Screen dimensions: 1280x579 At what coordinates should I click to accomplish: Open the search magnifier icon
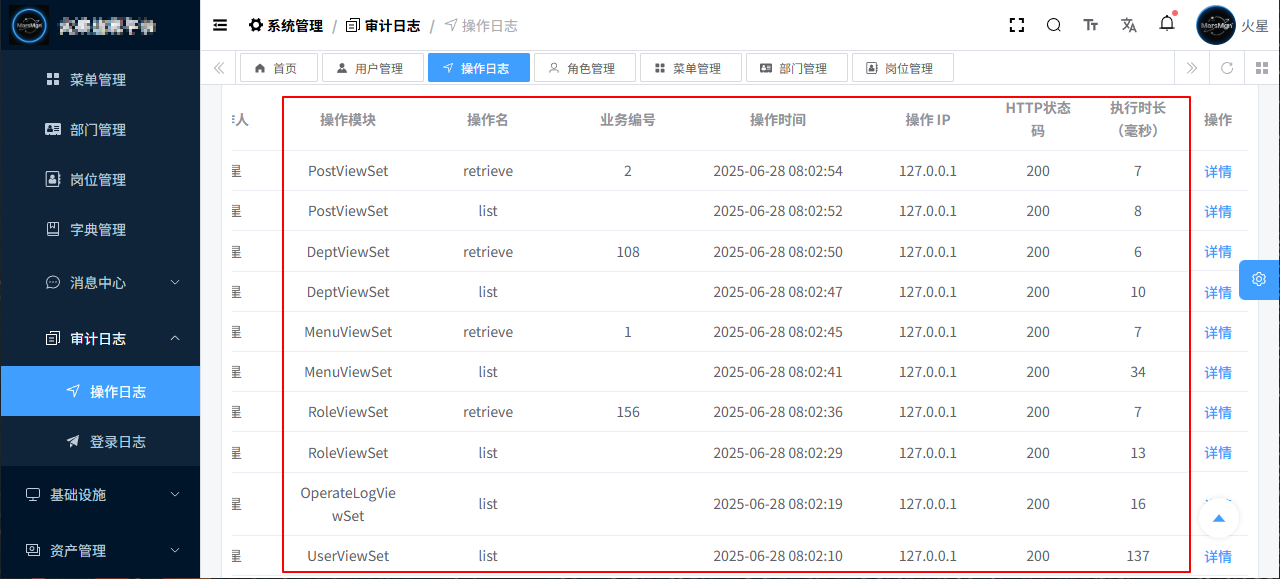(1054, 26)
